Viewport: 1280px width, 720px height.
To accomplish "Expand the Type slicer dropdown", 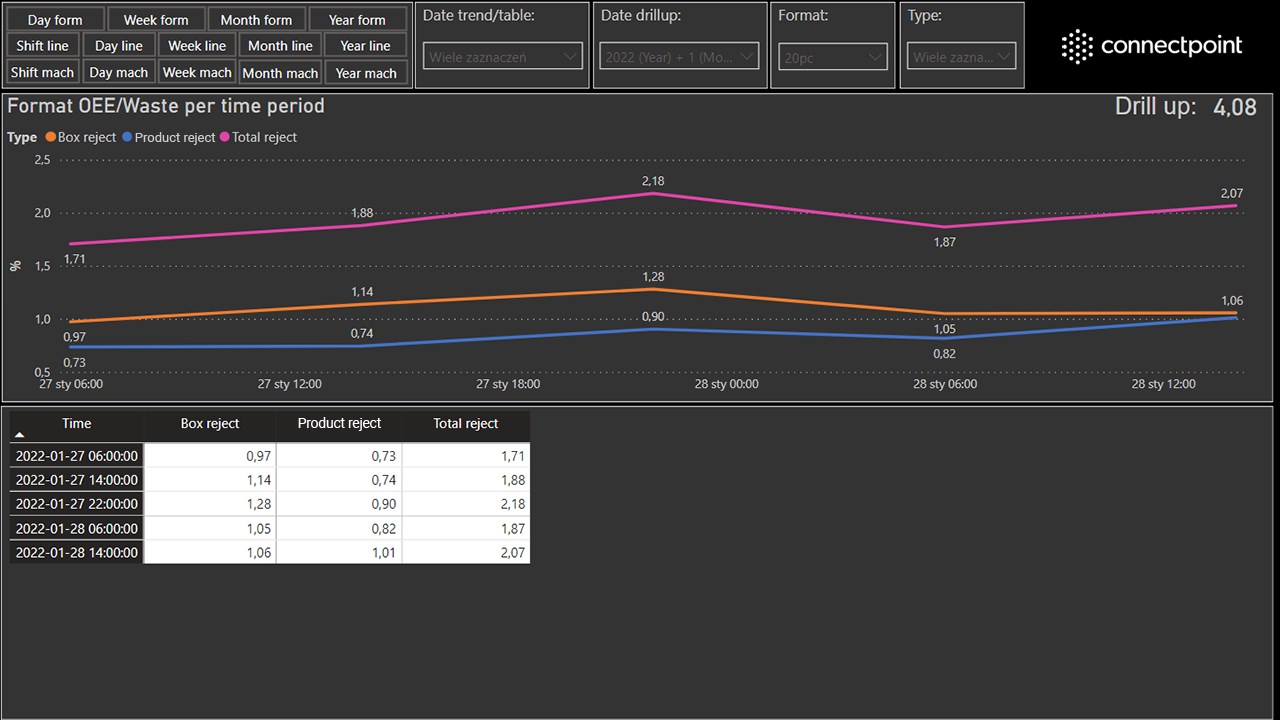I will (x=962, y=57).
